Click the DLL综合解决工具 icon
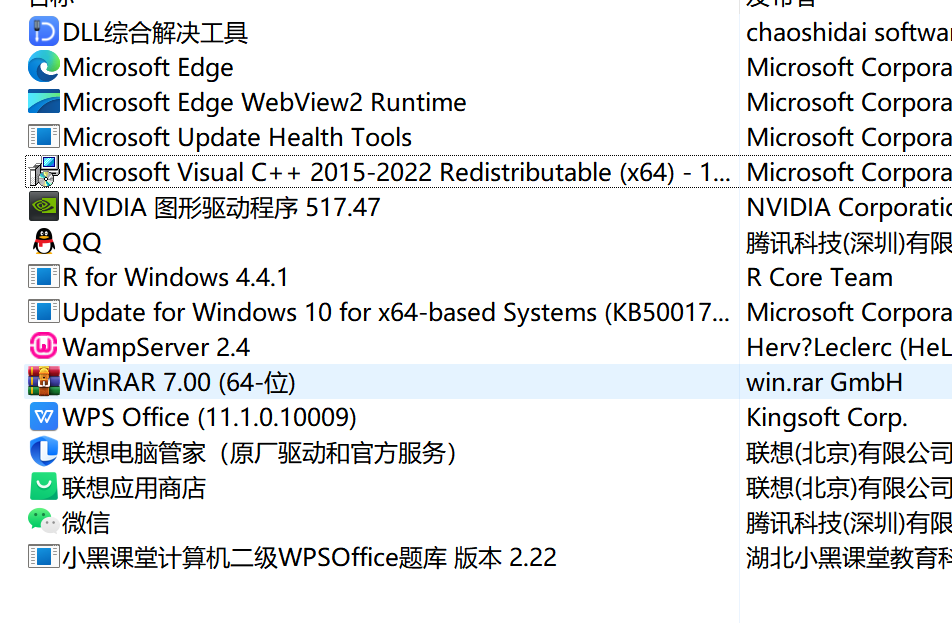Viewport: 952px width, 623px height. (x=44, y=33)
